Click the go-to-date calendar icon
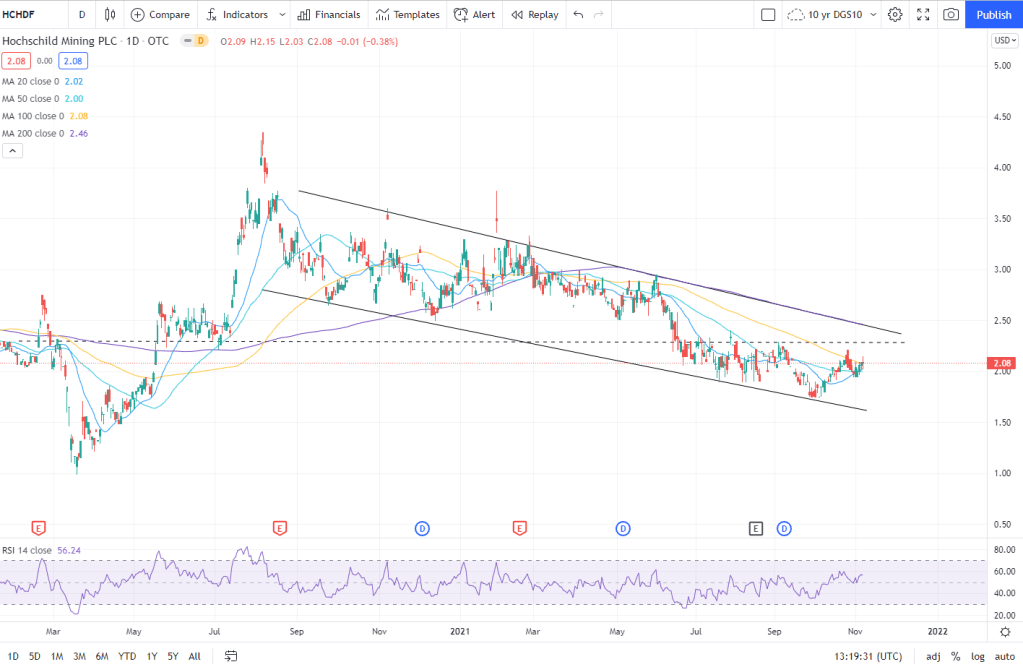 pyautogui.click(x=231, y=656)
